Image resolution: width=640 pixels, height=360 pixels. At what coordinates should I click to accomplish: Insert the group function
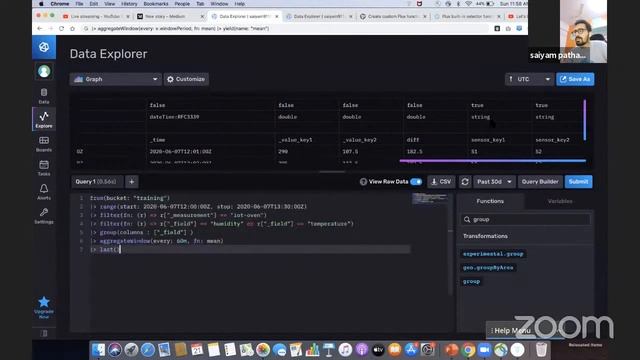(x=471, y=282)
